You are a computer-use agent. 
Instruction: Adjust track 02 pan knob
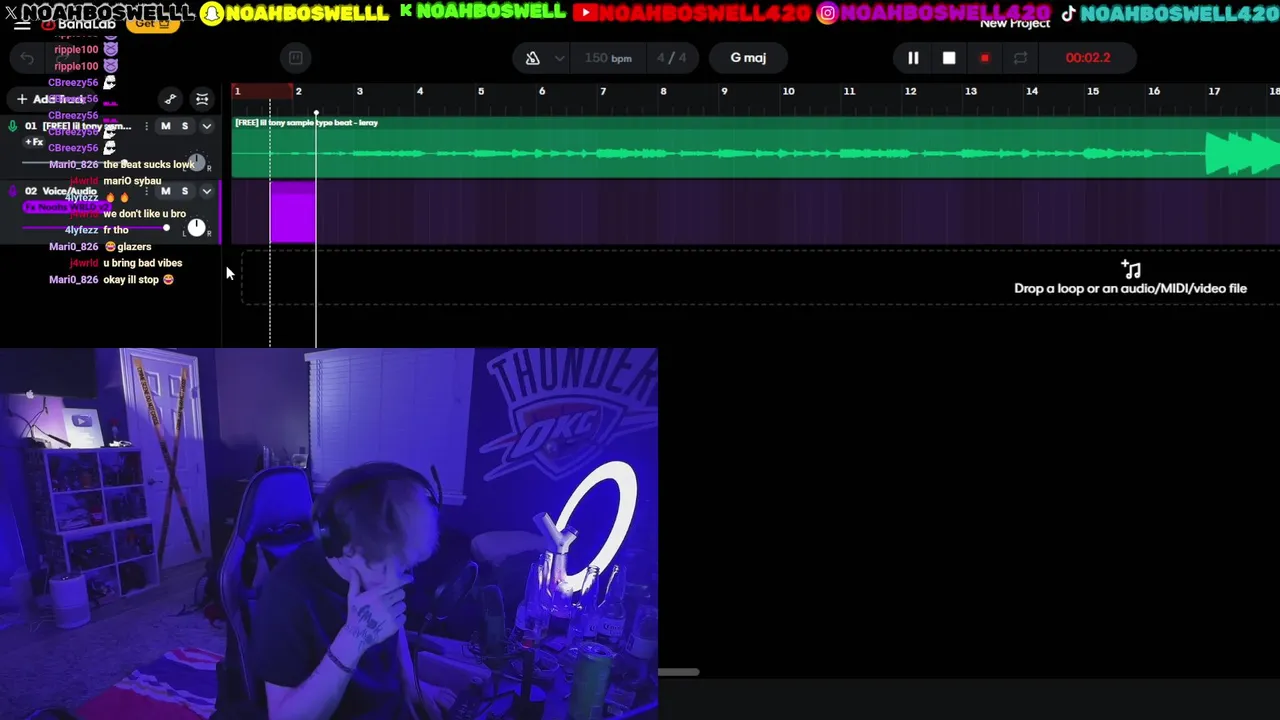coord(197,228)
